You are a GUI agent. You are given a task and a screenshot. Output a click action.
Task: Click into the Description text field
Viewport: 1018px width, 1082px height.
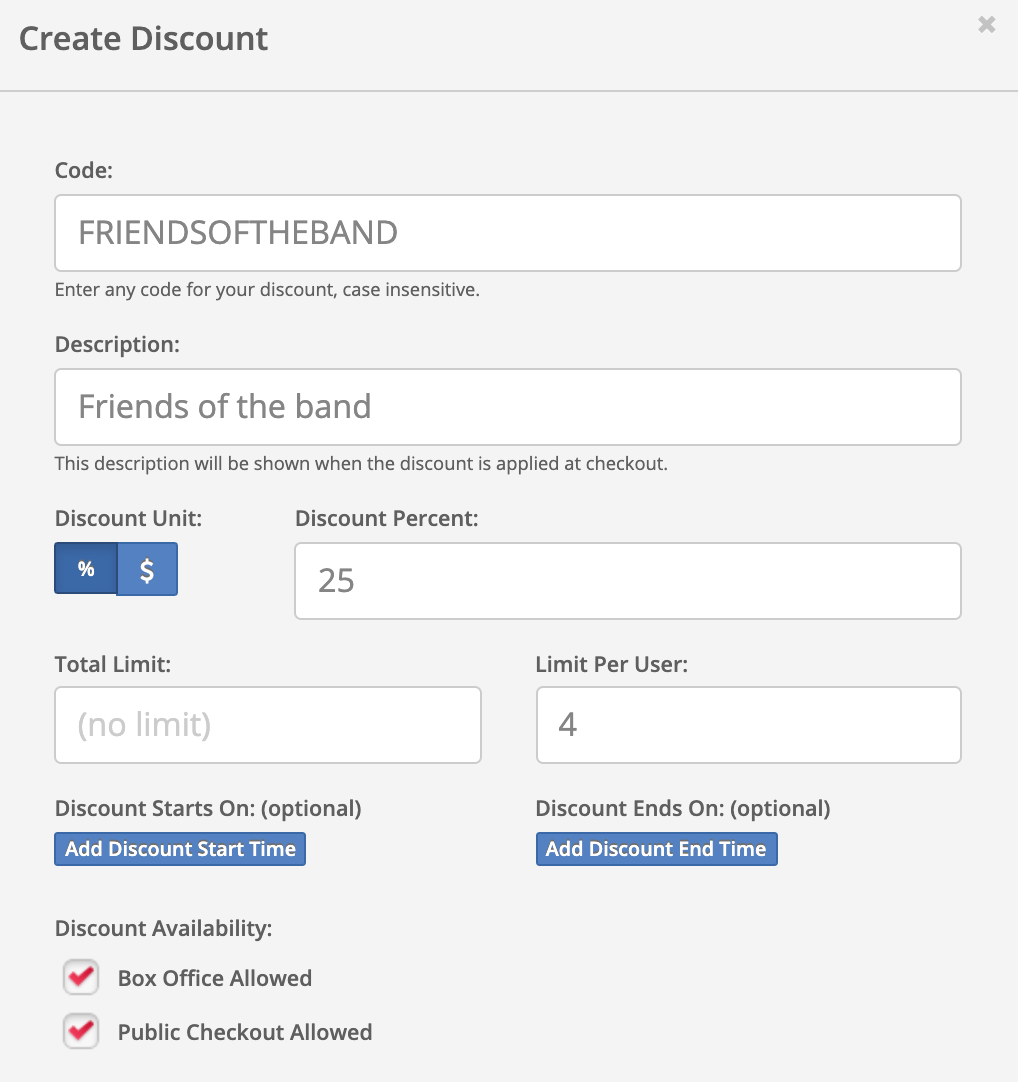point(508,406)
